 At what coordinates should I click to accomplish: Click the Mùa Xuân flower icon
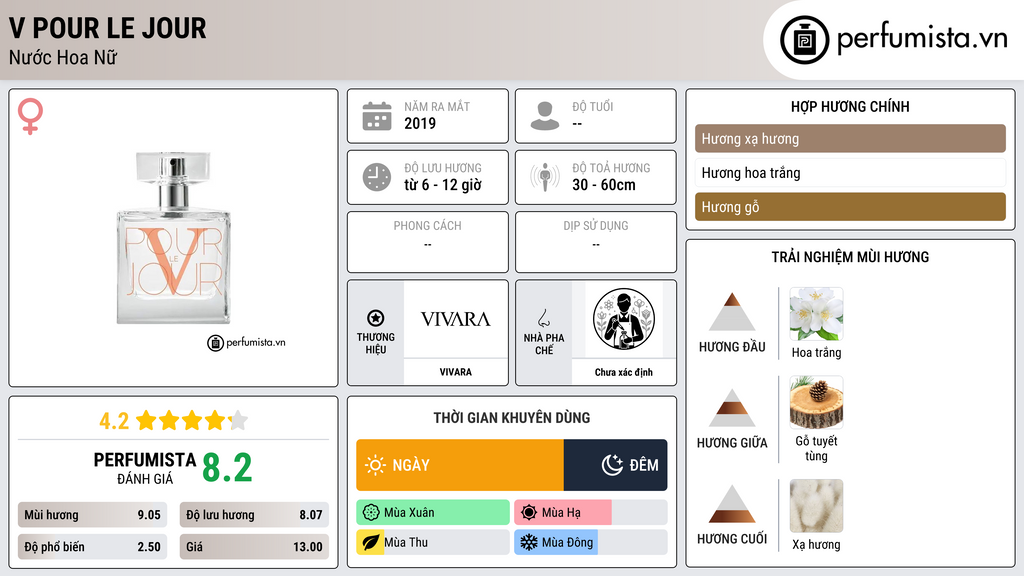(371, 513)
